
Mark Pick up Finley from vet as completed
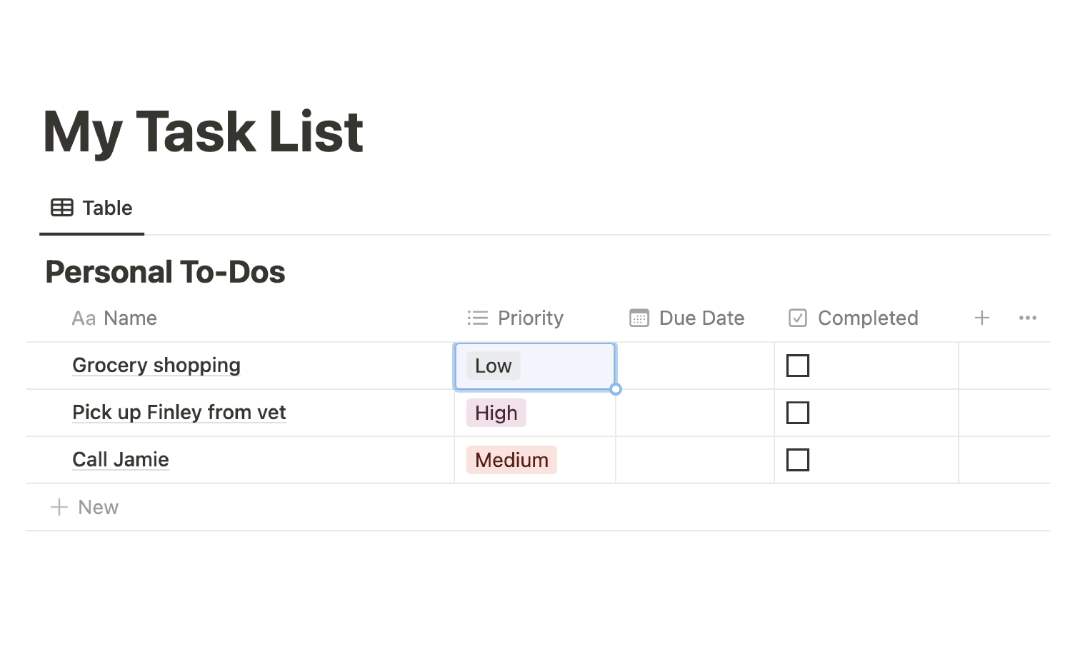[x=797, y=412]
